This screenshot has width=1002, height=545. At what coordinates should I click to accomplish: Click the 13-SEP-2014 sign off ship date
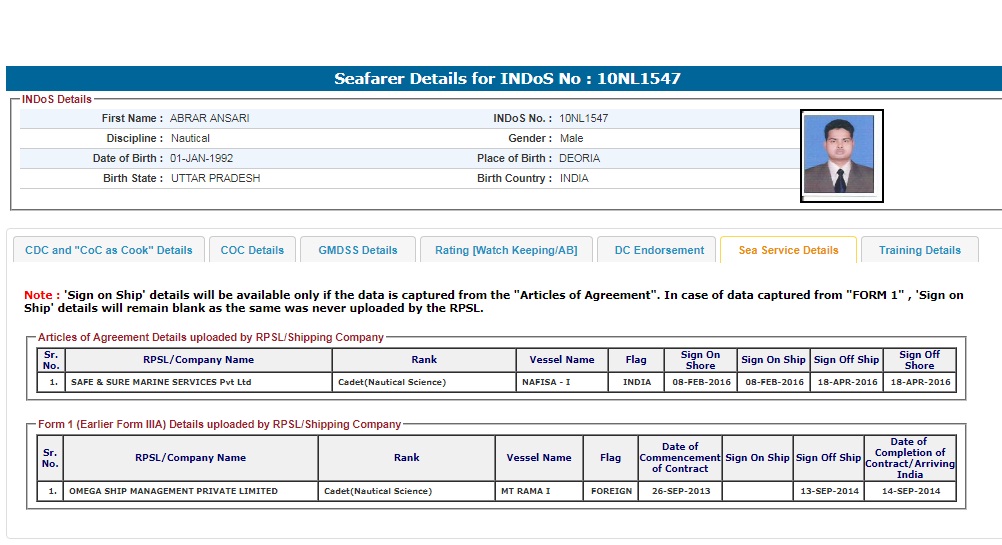828,491
